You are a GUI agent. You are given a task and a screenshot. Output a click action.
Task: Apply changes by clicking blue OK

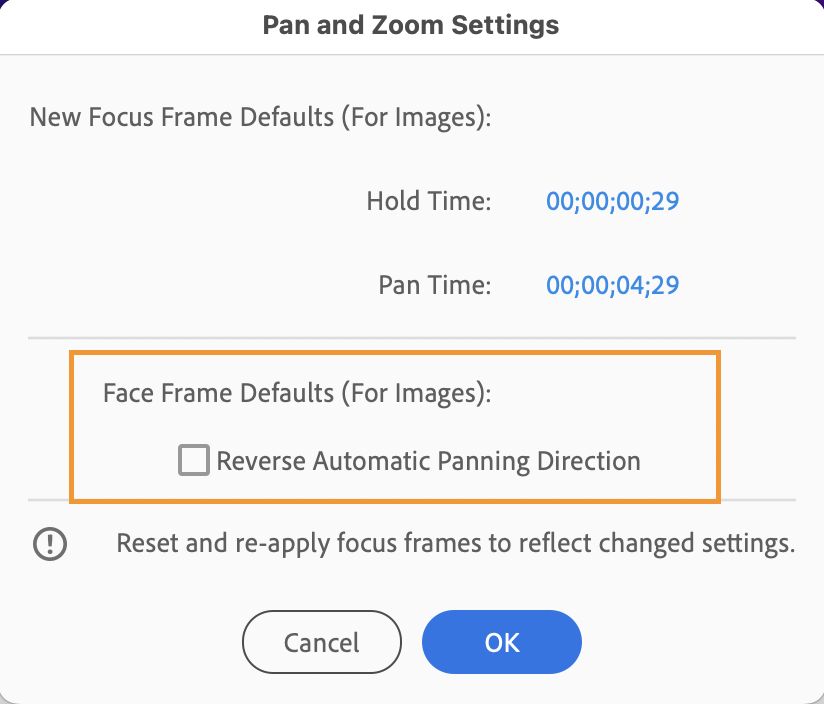click(x=501, y=642)
